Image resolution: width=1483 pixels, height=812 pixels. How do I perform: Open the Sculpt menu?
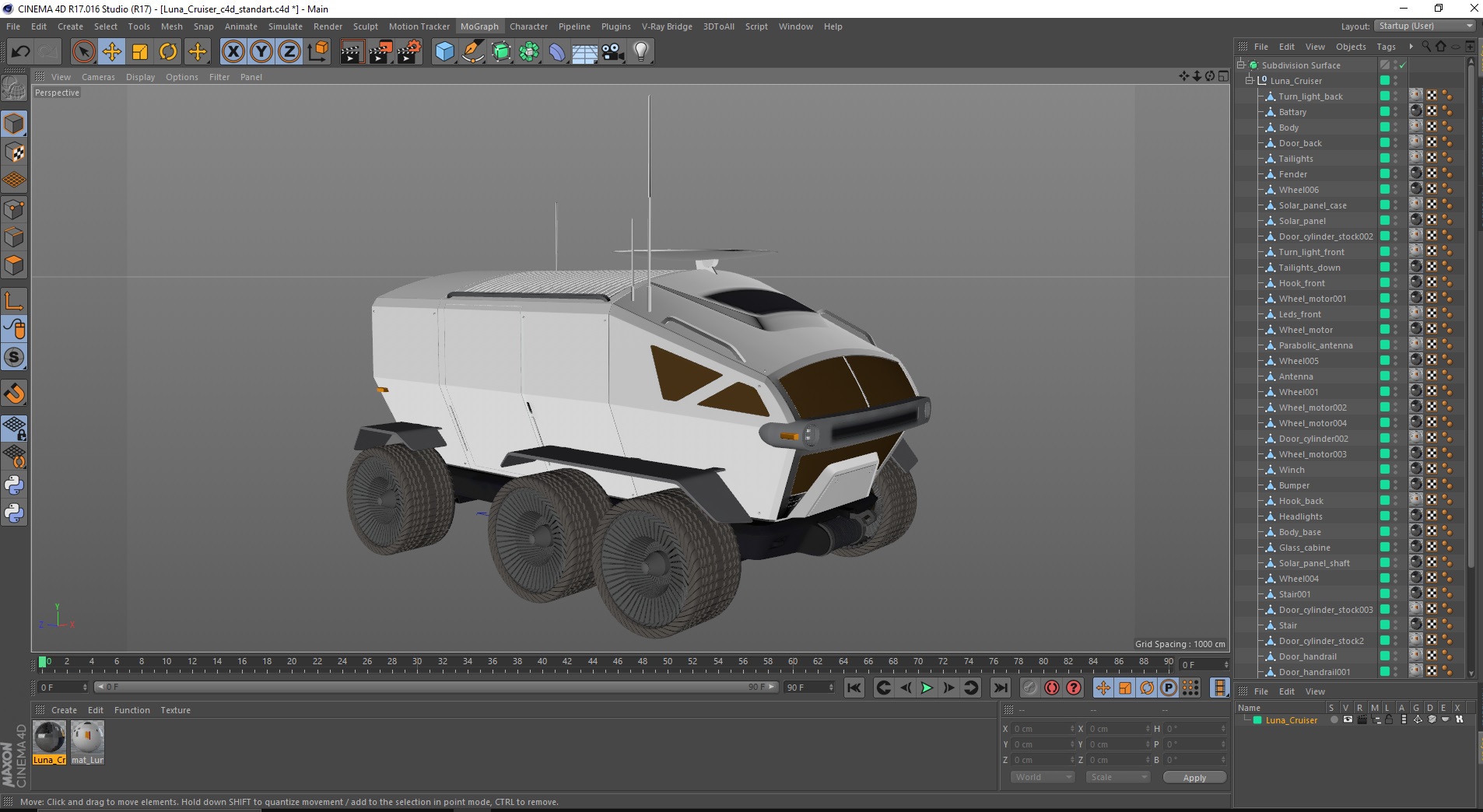[x=365, y=26]
